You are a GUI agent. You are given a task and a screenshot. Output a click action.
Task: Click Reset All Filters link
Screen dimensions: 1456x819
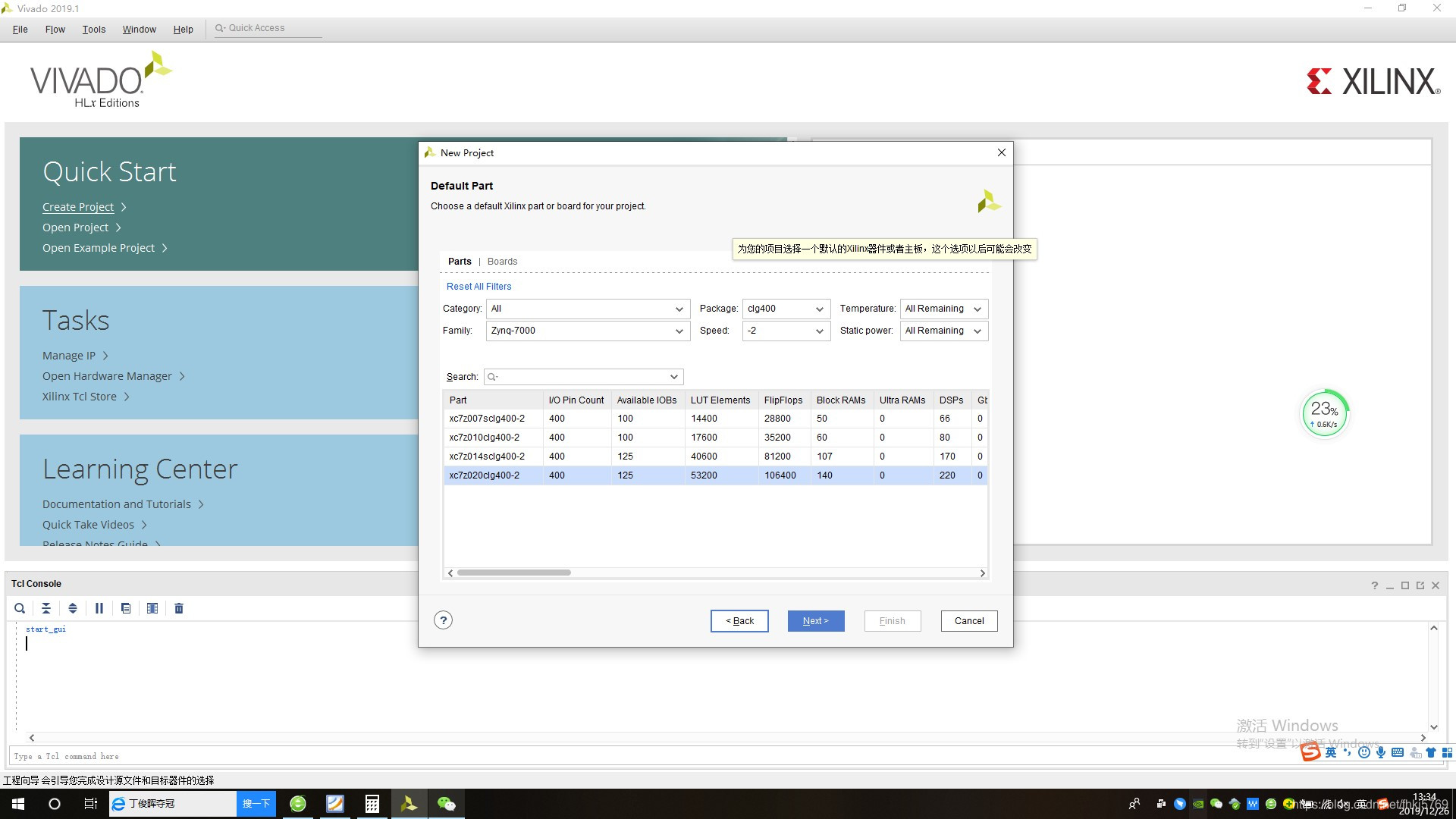(x=479, y=287)
